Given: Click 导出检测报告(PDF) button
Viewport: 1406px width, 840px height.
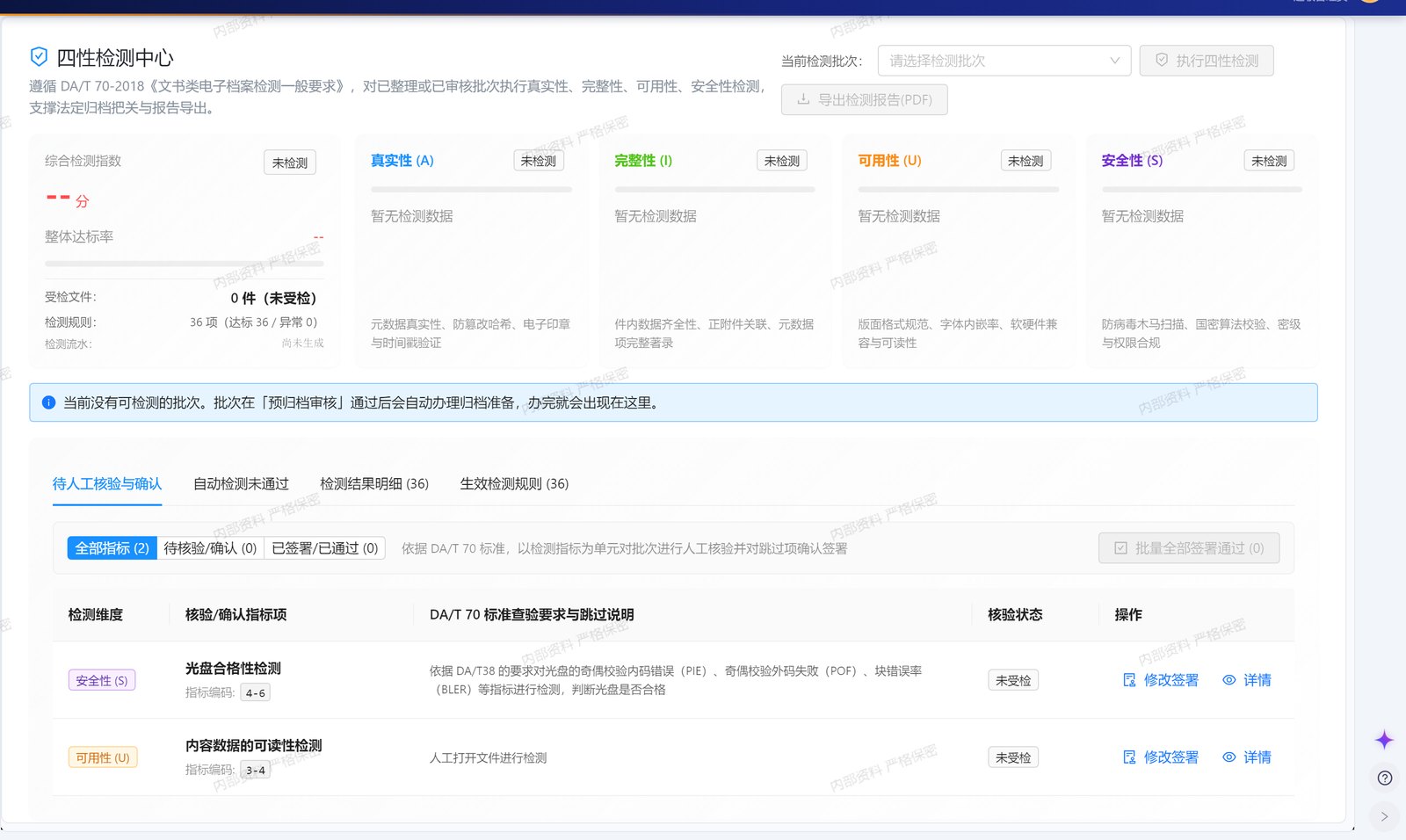Looking at the screenshot, I should pos(864,100).
